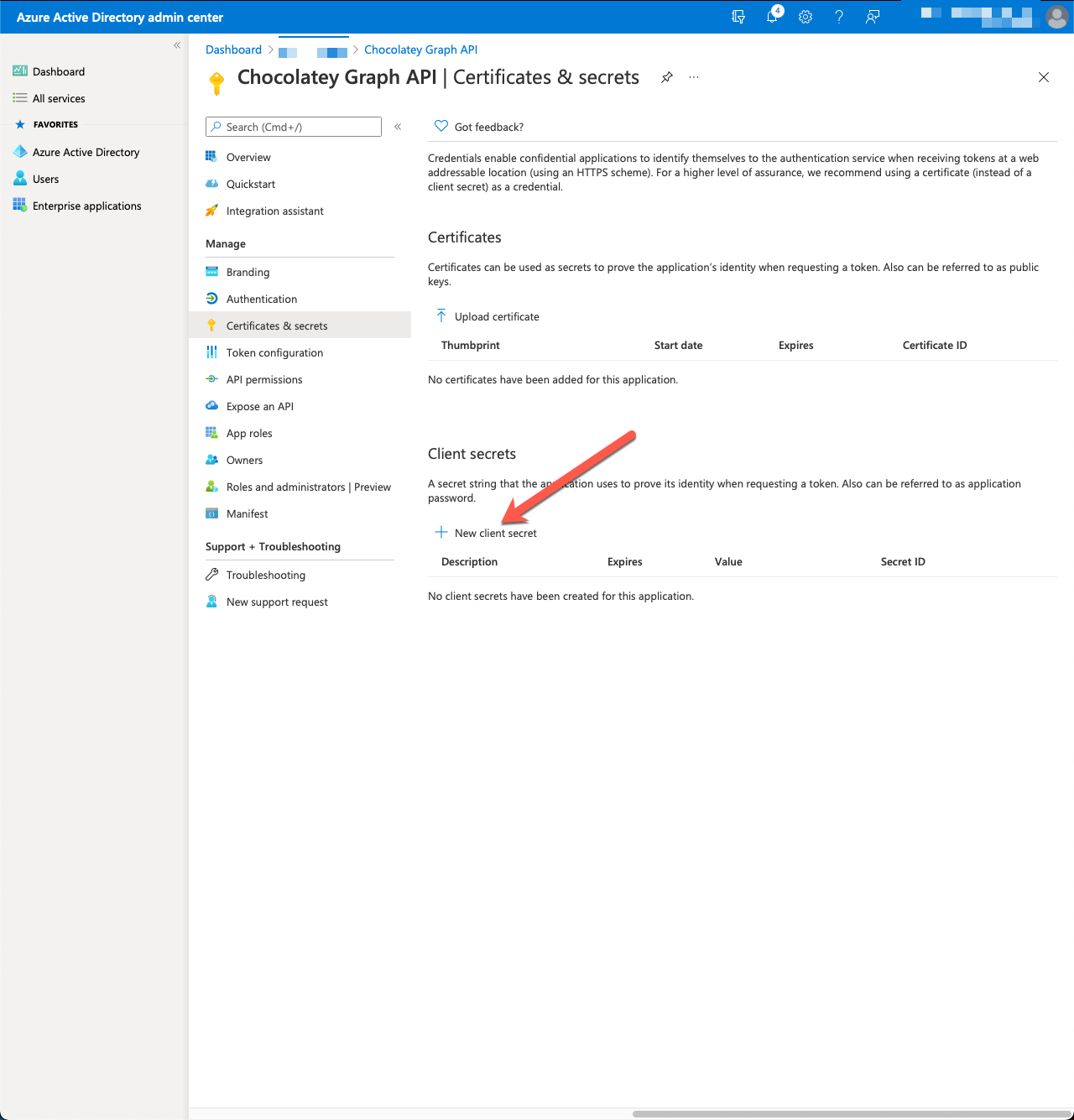Click Upload certificate button
Viewport: 1074px width, 1120px height.
coord(487,316)
